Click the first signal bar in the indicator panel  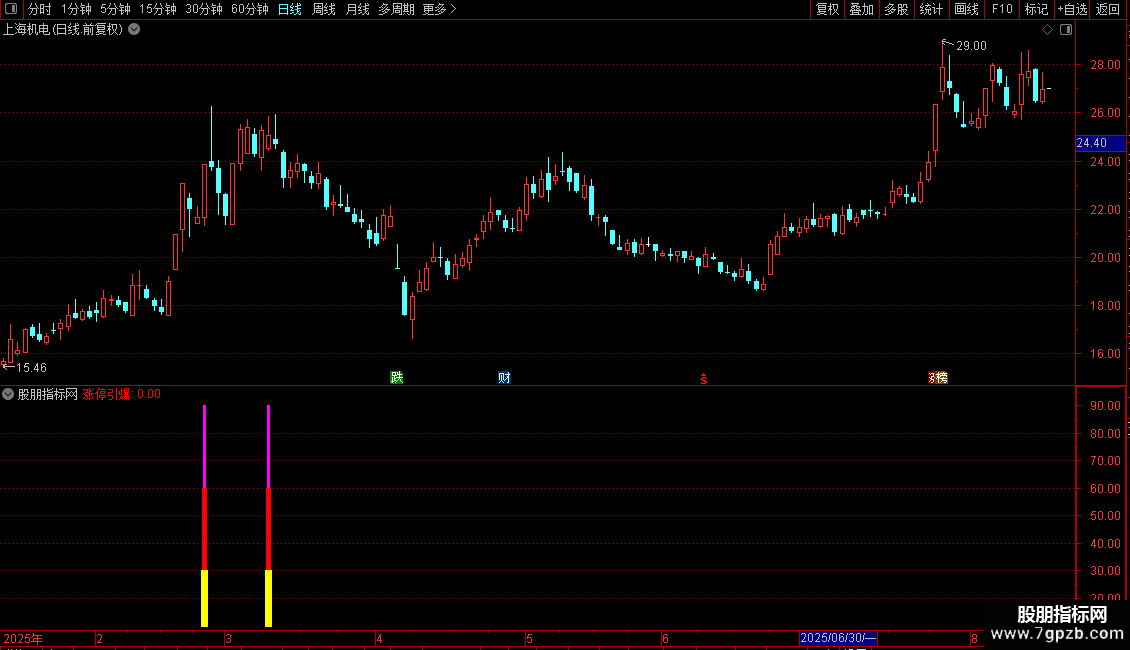coord(205,515)
